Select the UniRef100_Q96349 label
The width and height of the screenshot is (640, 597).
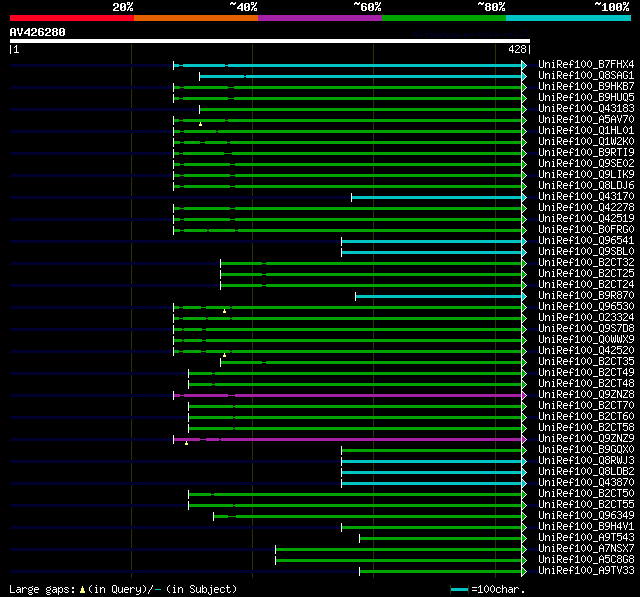[x=586, y=516]
